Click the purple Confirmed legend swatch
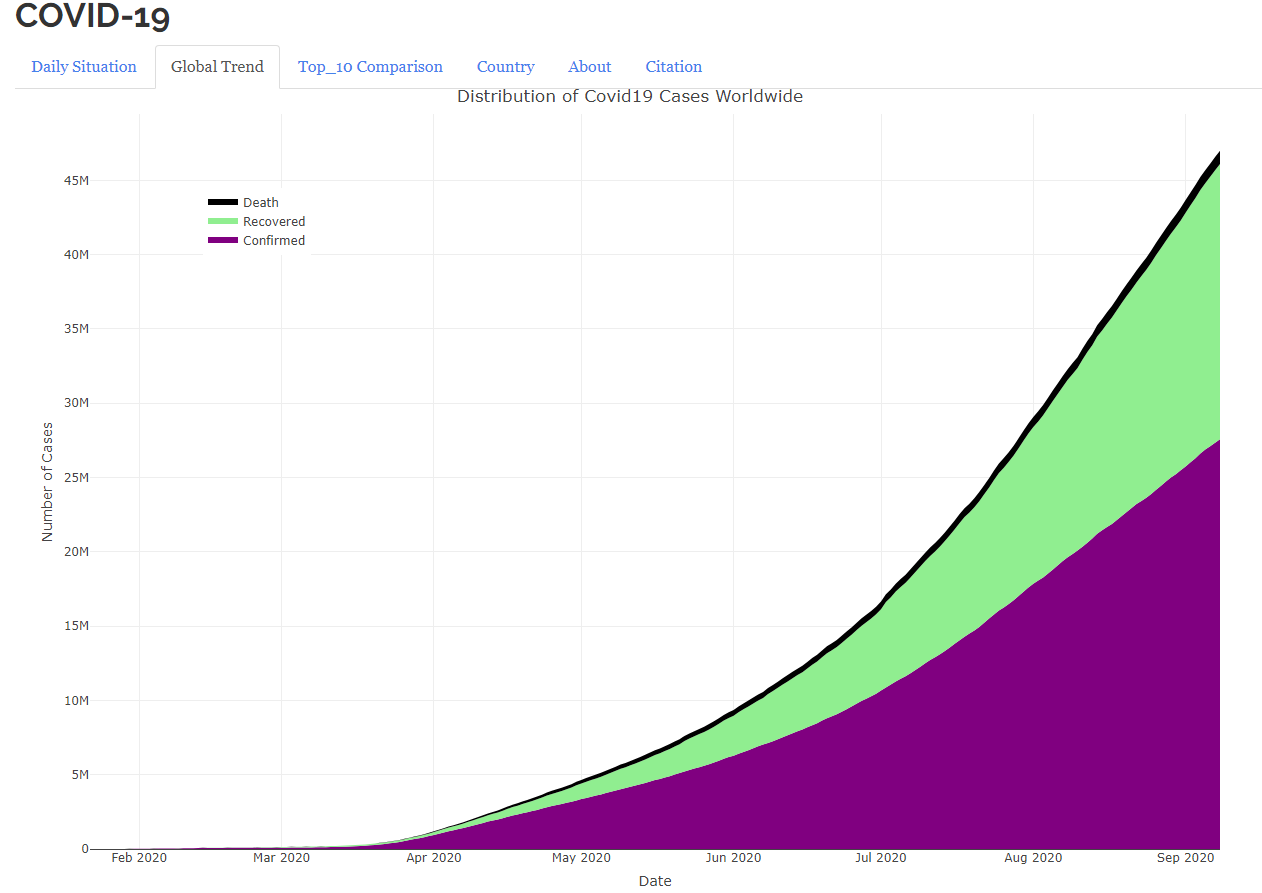1262x893 pixels. pyautogui.click(x=222, y=241)
